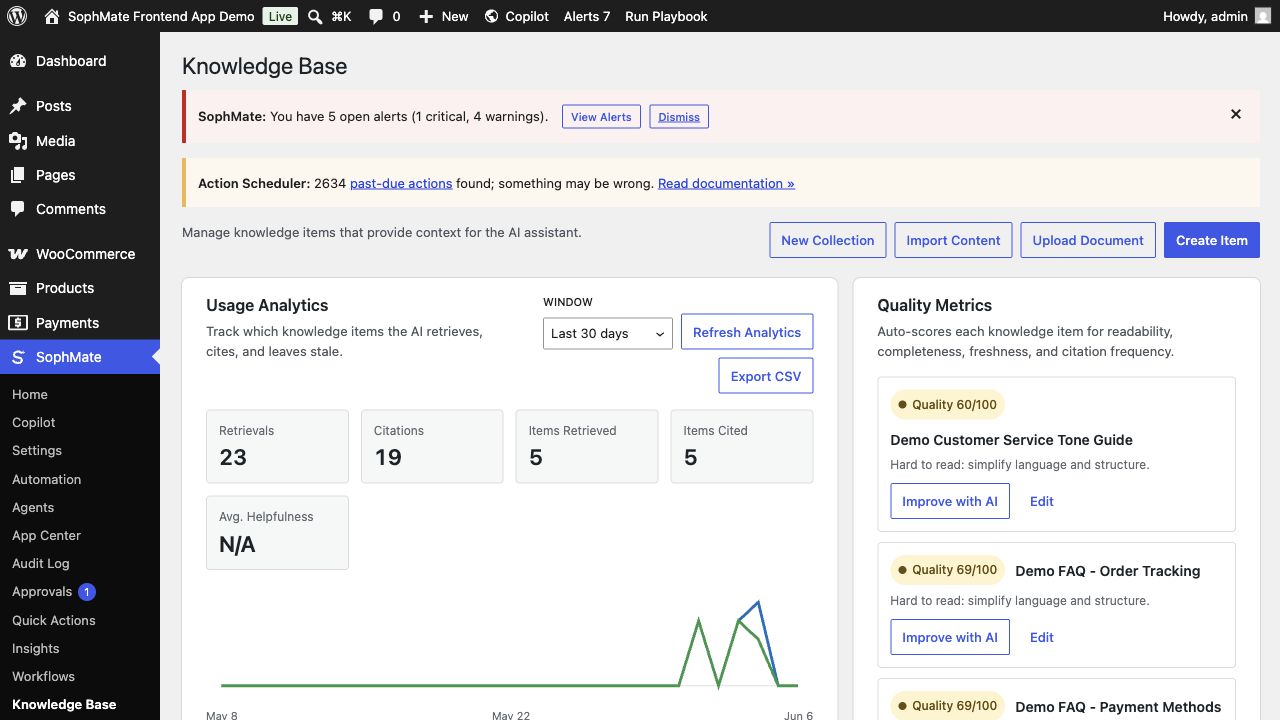Click the Approvals count badge
The width and height of the screenshot is (1280, 720).
pos(87,592)
